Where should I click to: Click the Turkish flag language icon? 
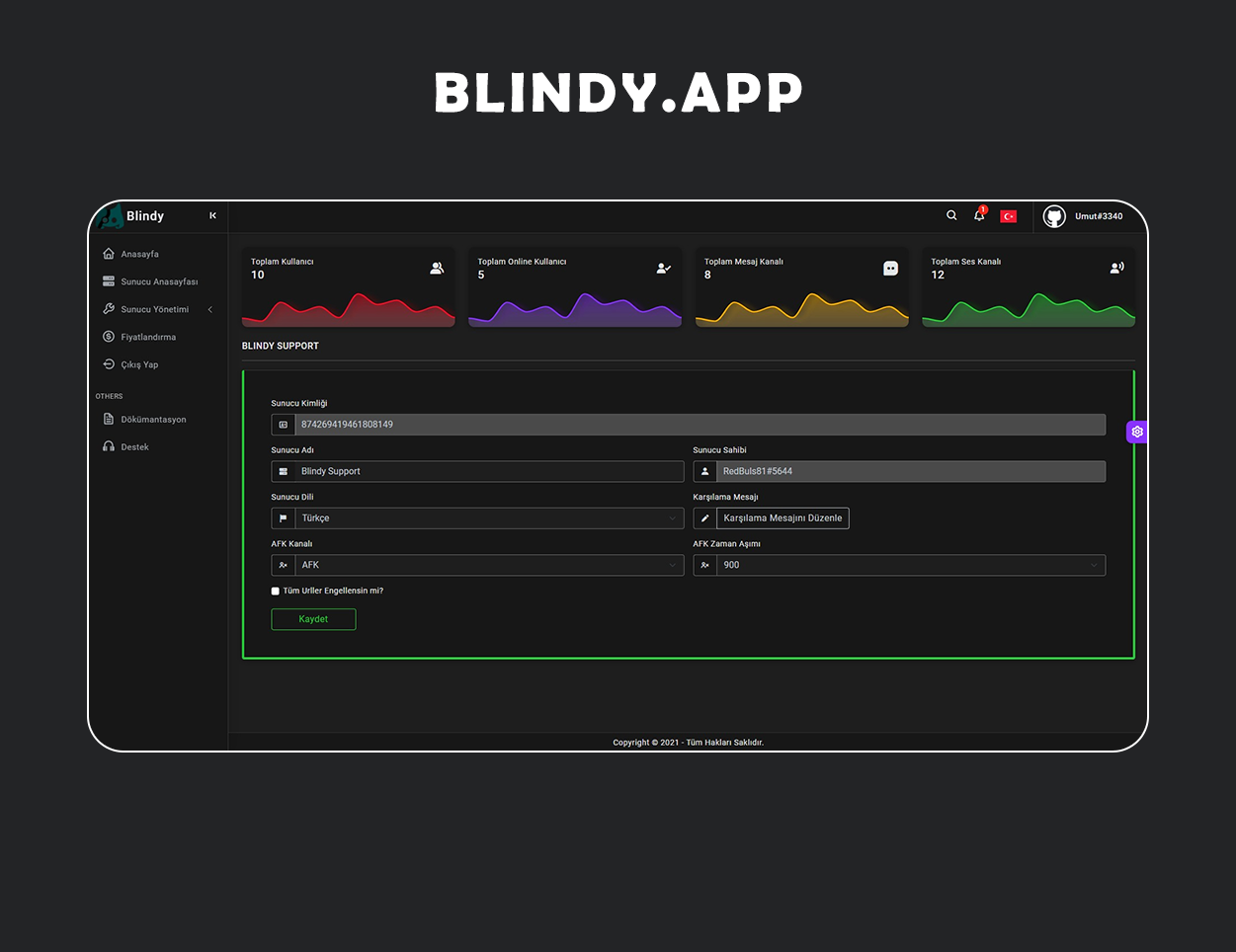pyautogui.click(x=1008, y=216)
